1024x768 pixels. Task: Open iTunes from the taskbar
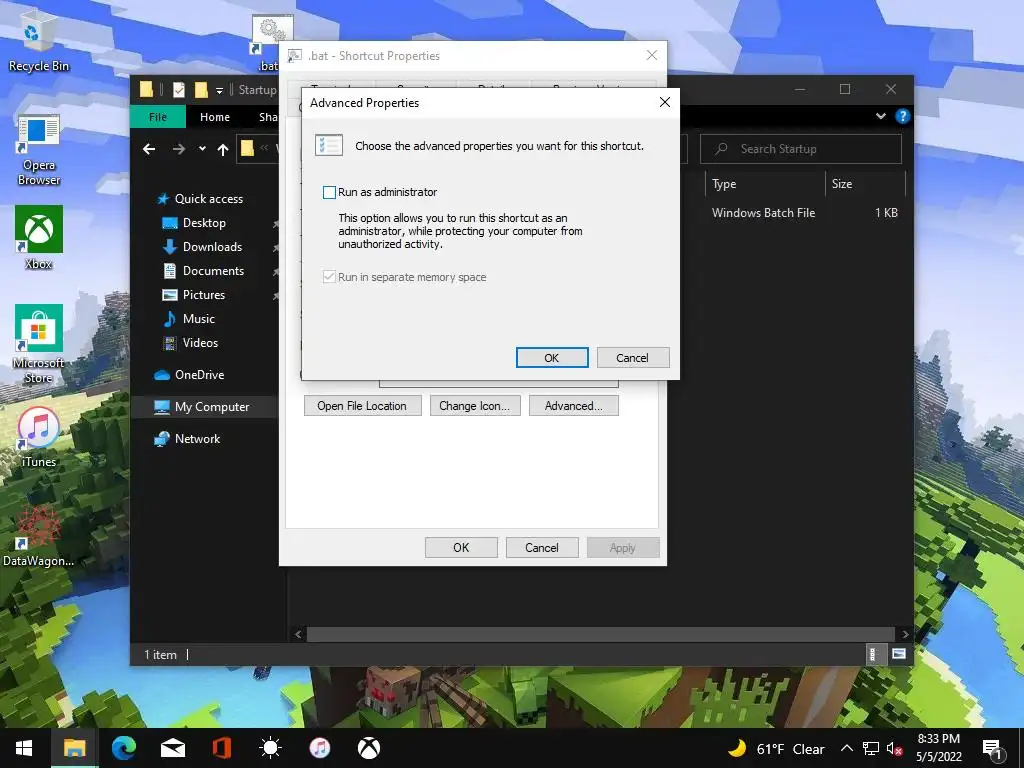(319, 748)
